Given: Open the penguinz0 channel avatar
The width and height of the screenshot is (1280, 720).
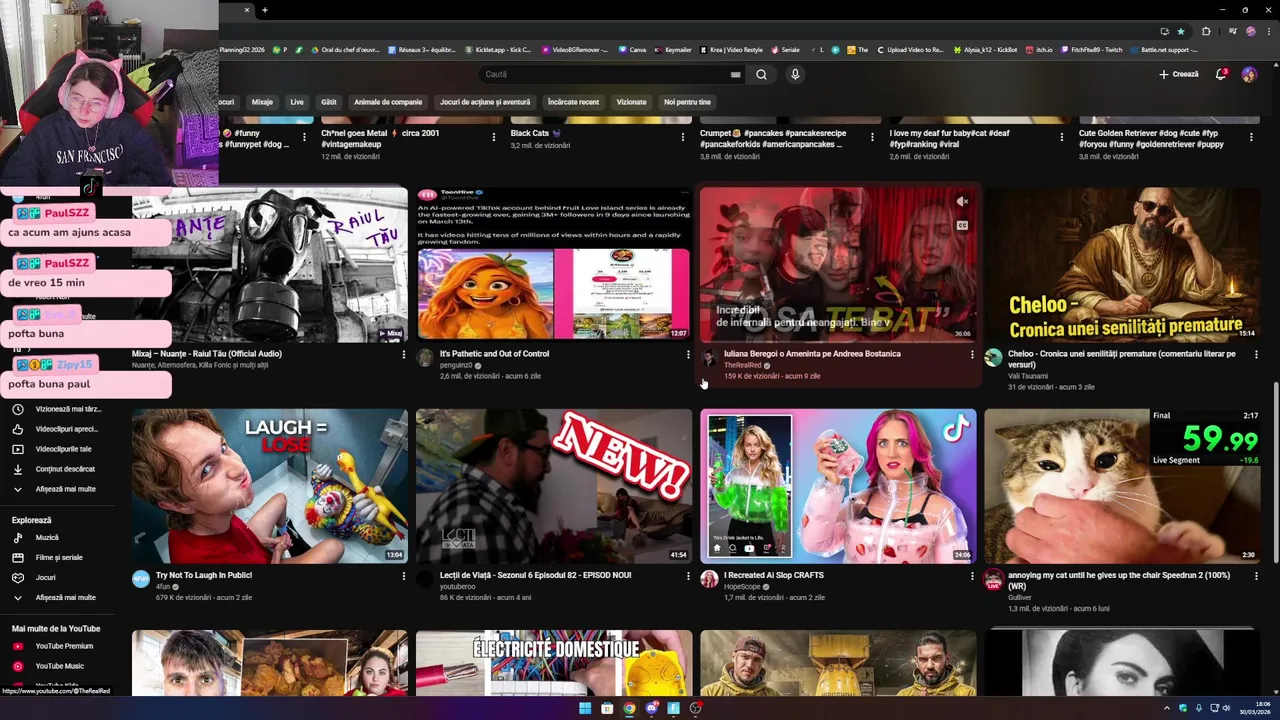Looking at the screenshot, I should tap(425, 358).
